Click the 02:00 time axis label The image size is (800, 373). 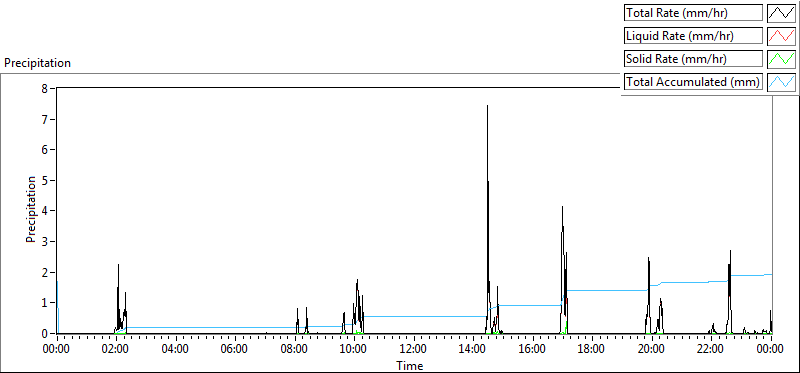116,350
